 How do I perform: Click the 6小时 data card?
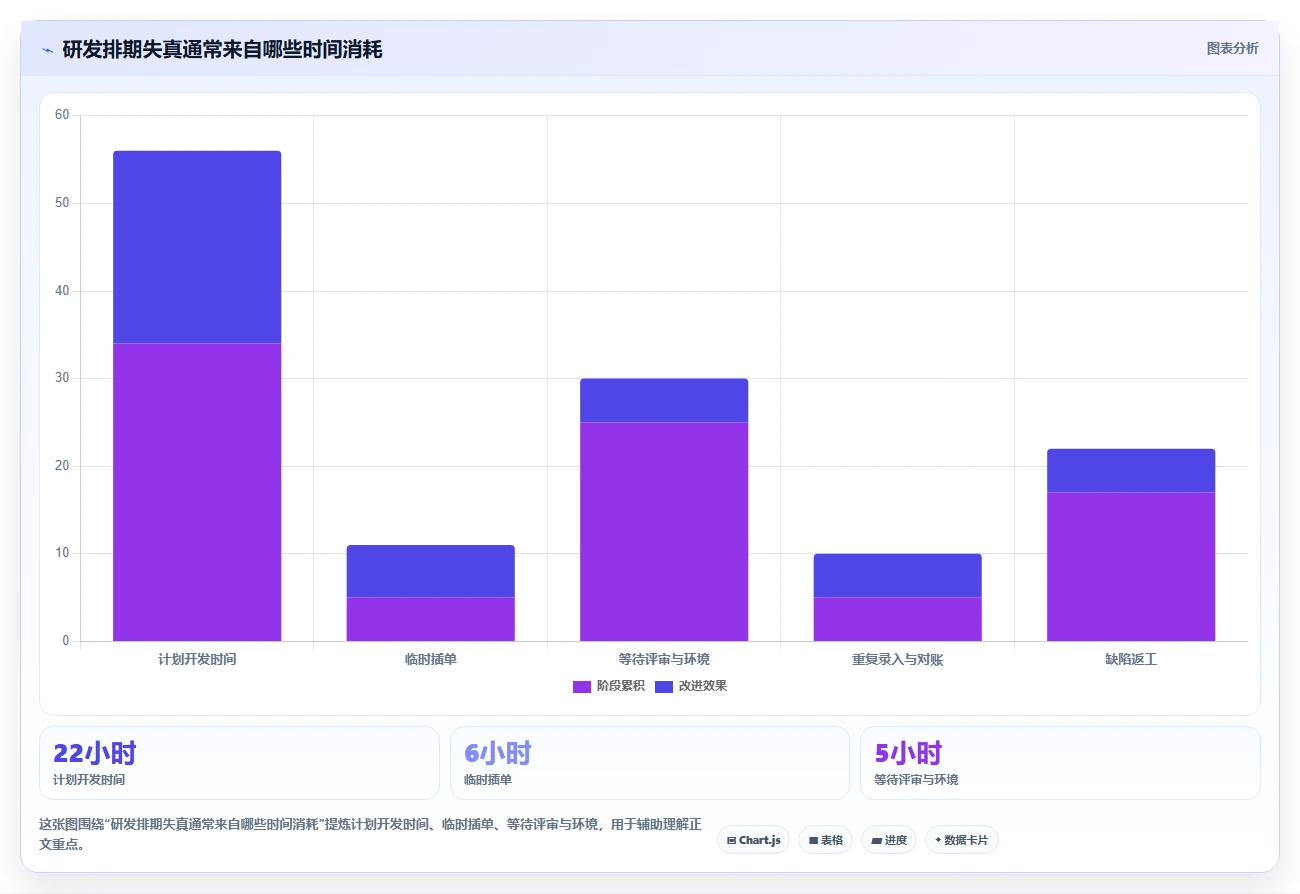pyautogui.click(x=650, y=763)
